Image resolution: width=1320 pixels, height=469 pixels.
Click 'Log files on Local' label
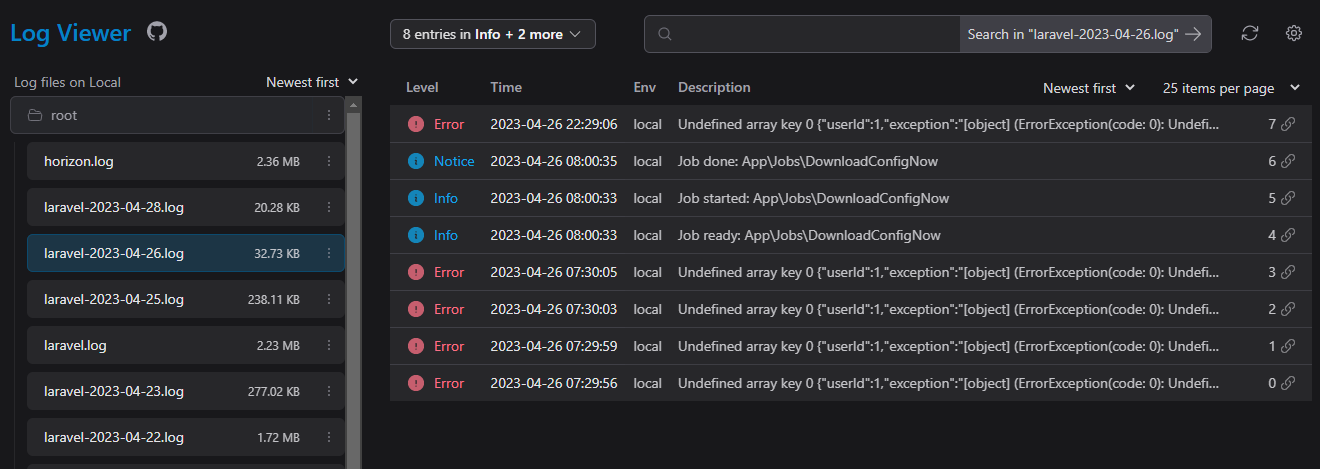coord(67,82)
